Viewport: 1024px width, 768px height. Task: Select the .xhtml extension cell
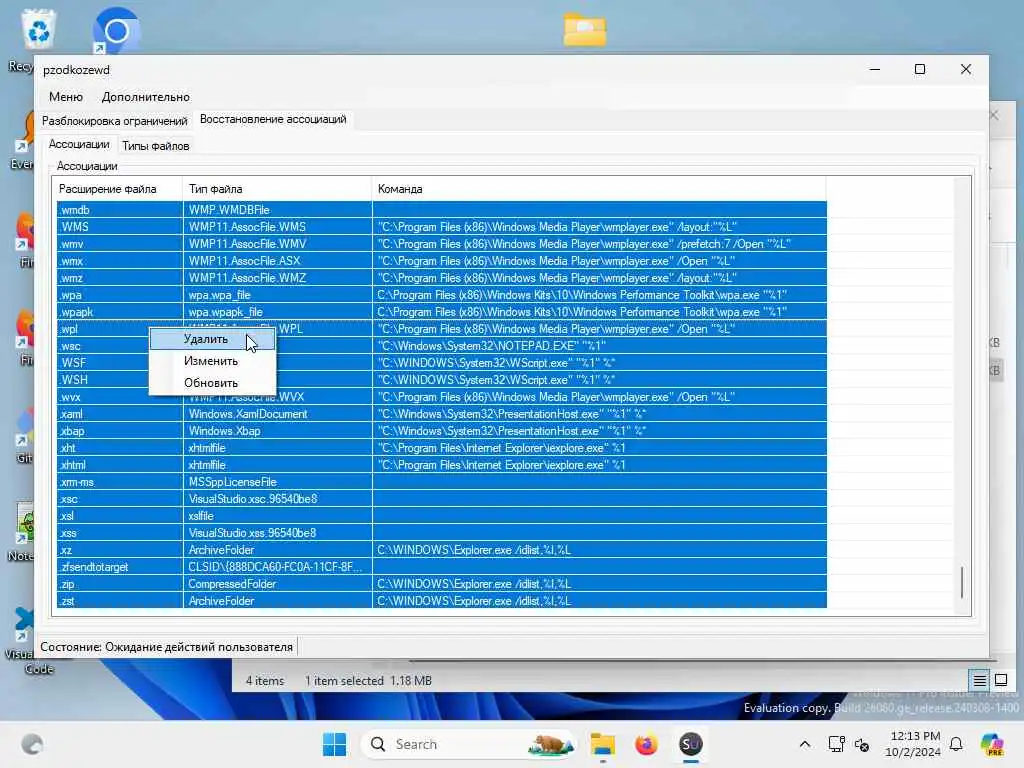[120, 464]
